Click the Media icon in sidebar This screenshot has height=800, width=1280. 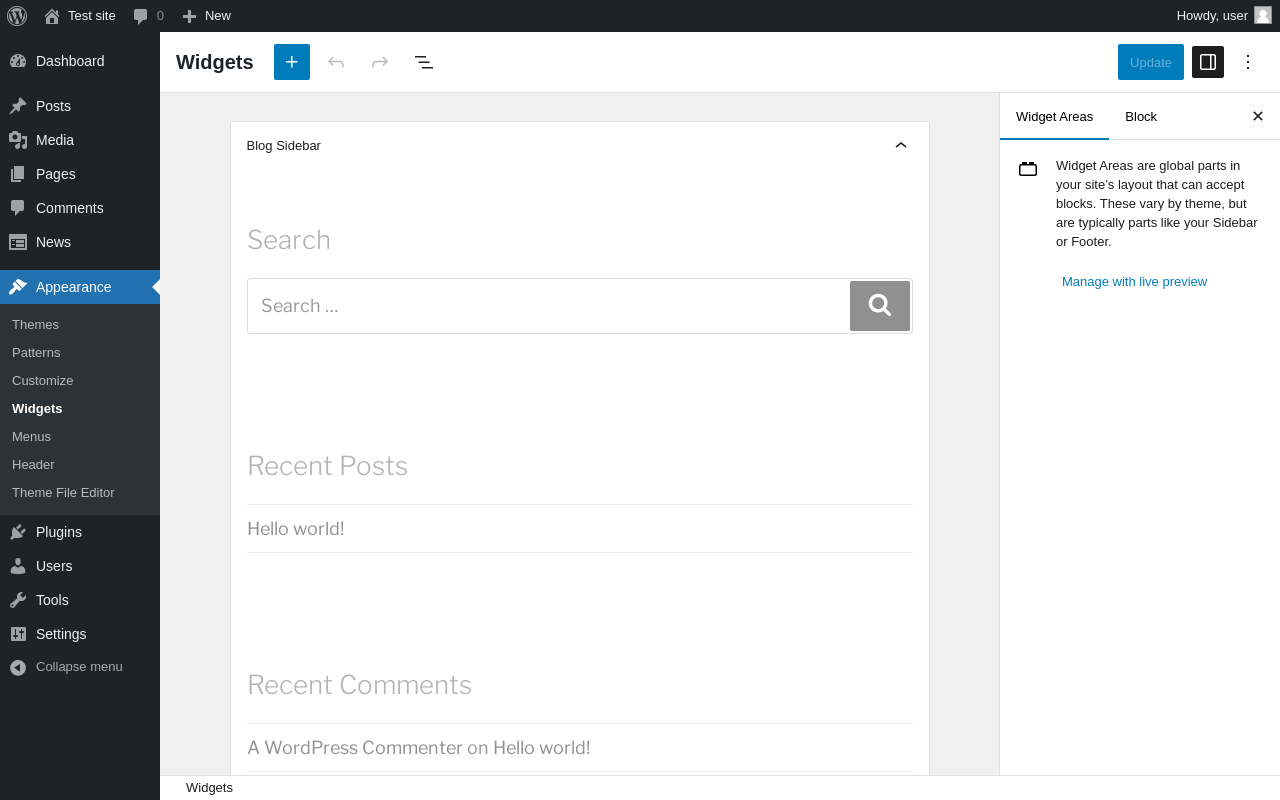[x=18, y=140]
